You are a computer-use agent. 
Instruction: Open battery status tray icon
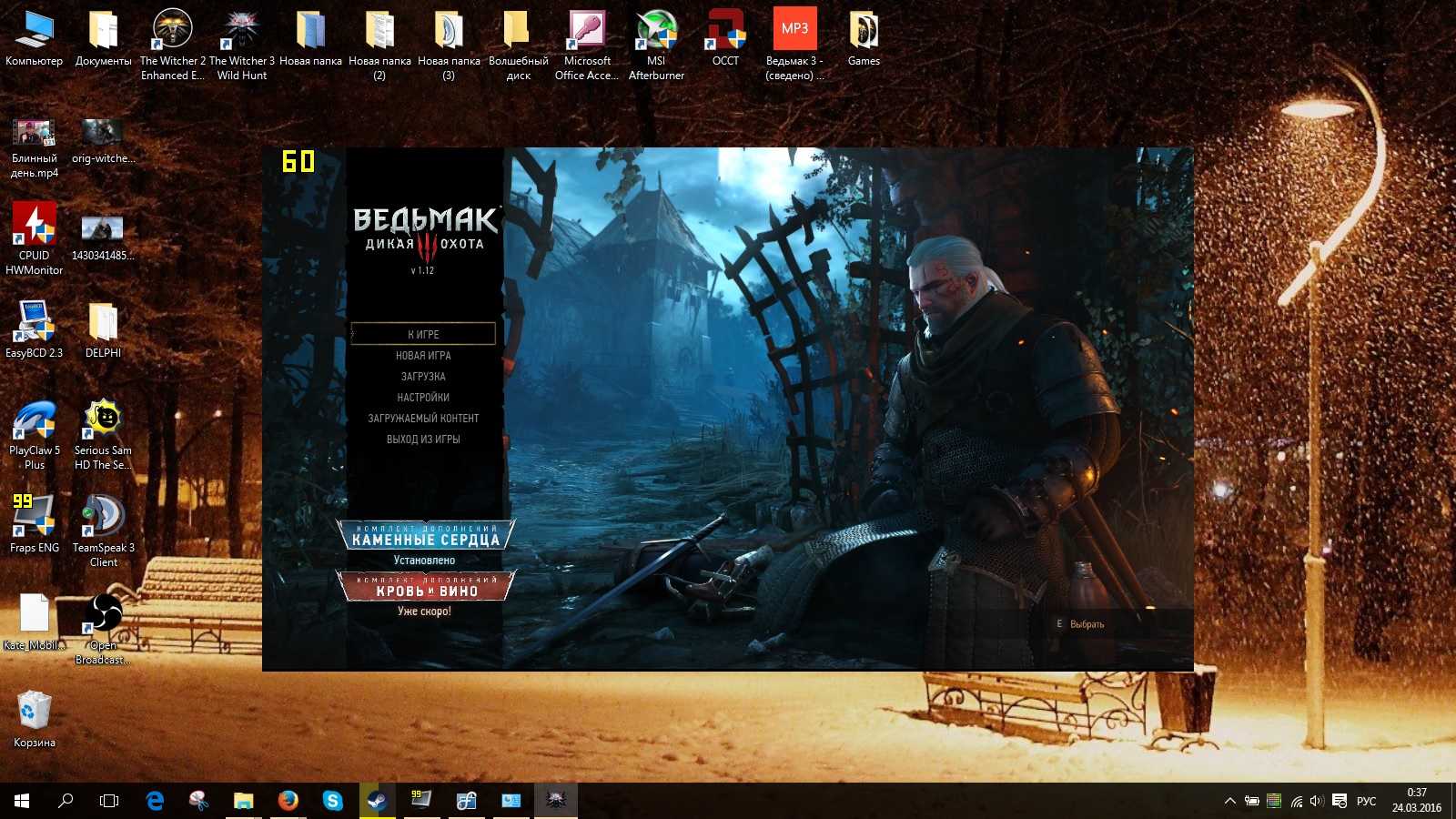(1252, 801)
